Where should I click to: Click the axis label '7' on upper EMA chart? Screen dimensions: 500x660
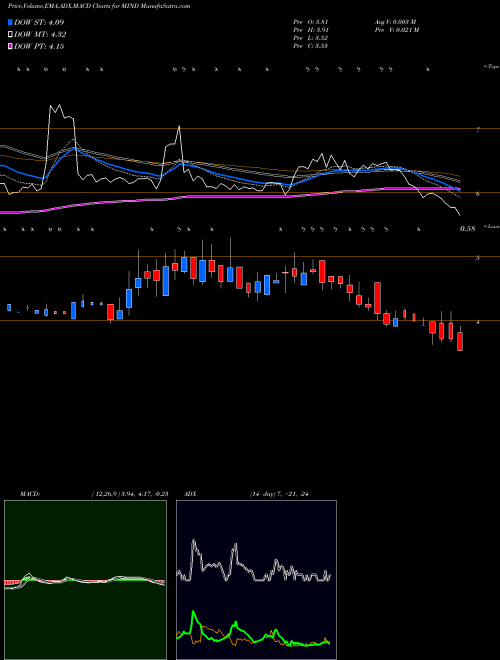click(x=478, y=130)
